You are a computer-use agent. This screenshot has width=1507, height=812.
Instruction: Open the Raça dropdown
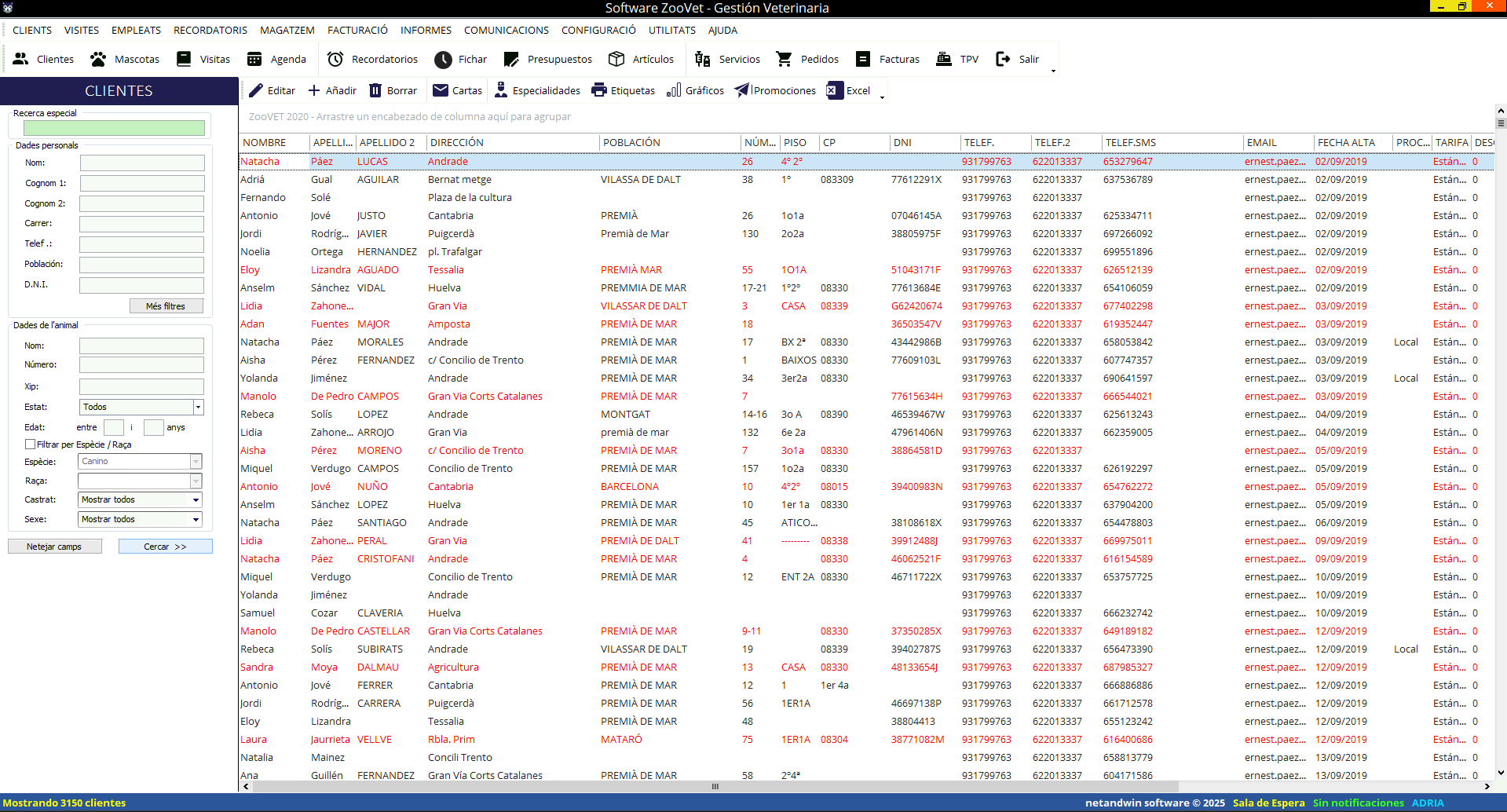point(196,481)
